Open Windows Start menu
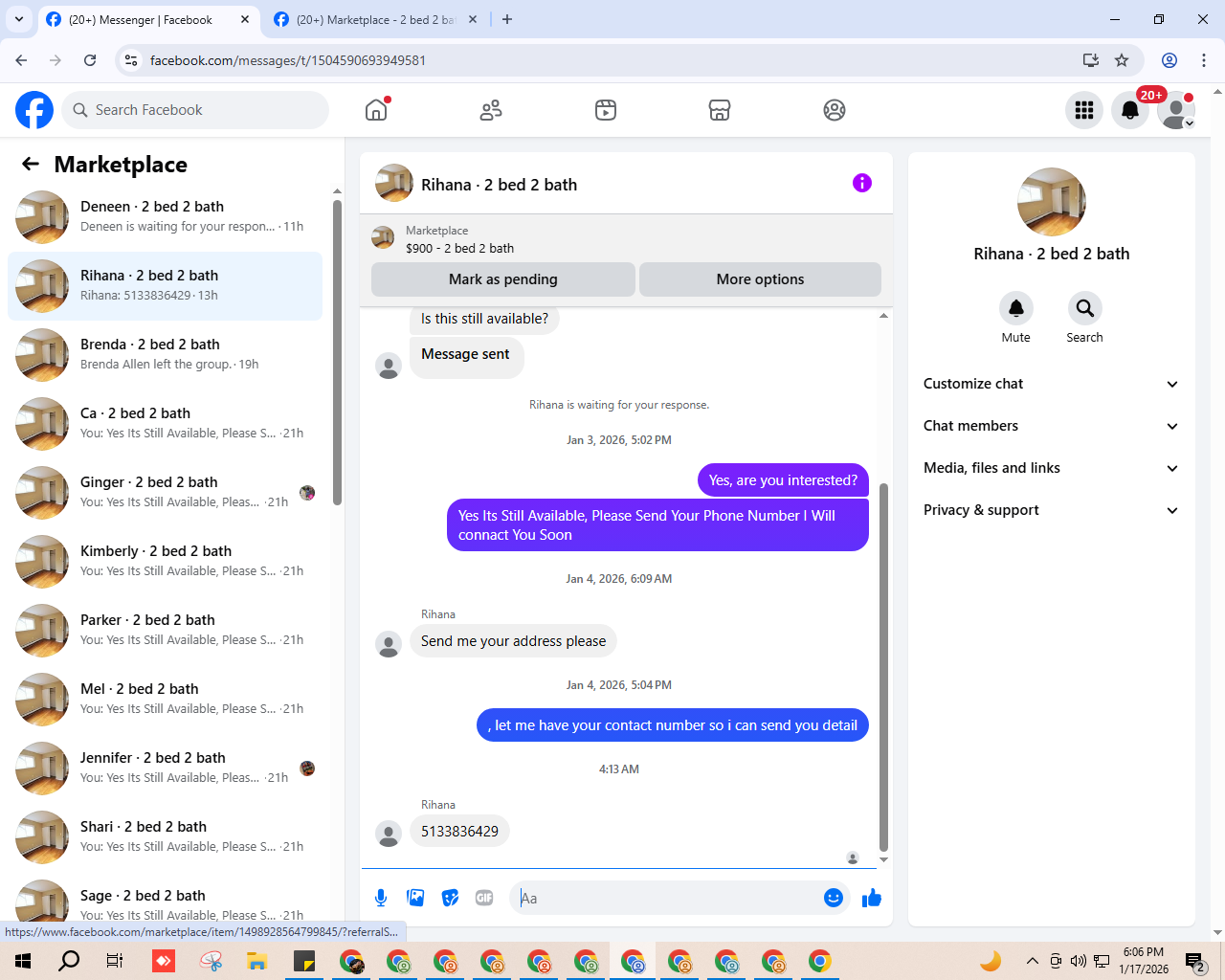The width and height of the screenshot is (1225, 980). (23, 961)
